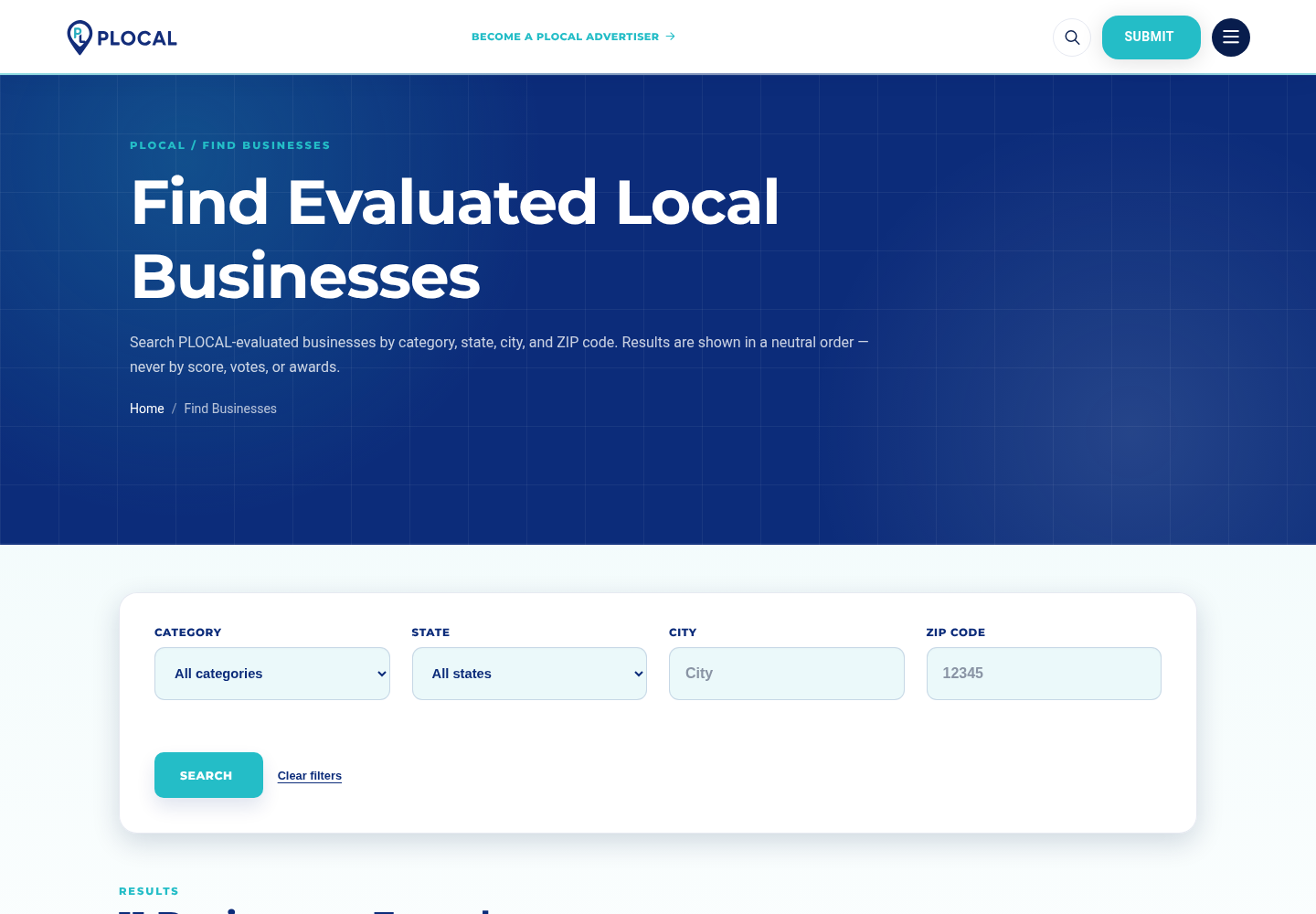The image size is (1316, 914).
Task: Click the PLOCAL / FIND BUSINESSES eyebrow text
Action: pyautogui.click(x=230, y=145)
